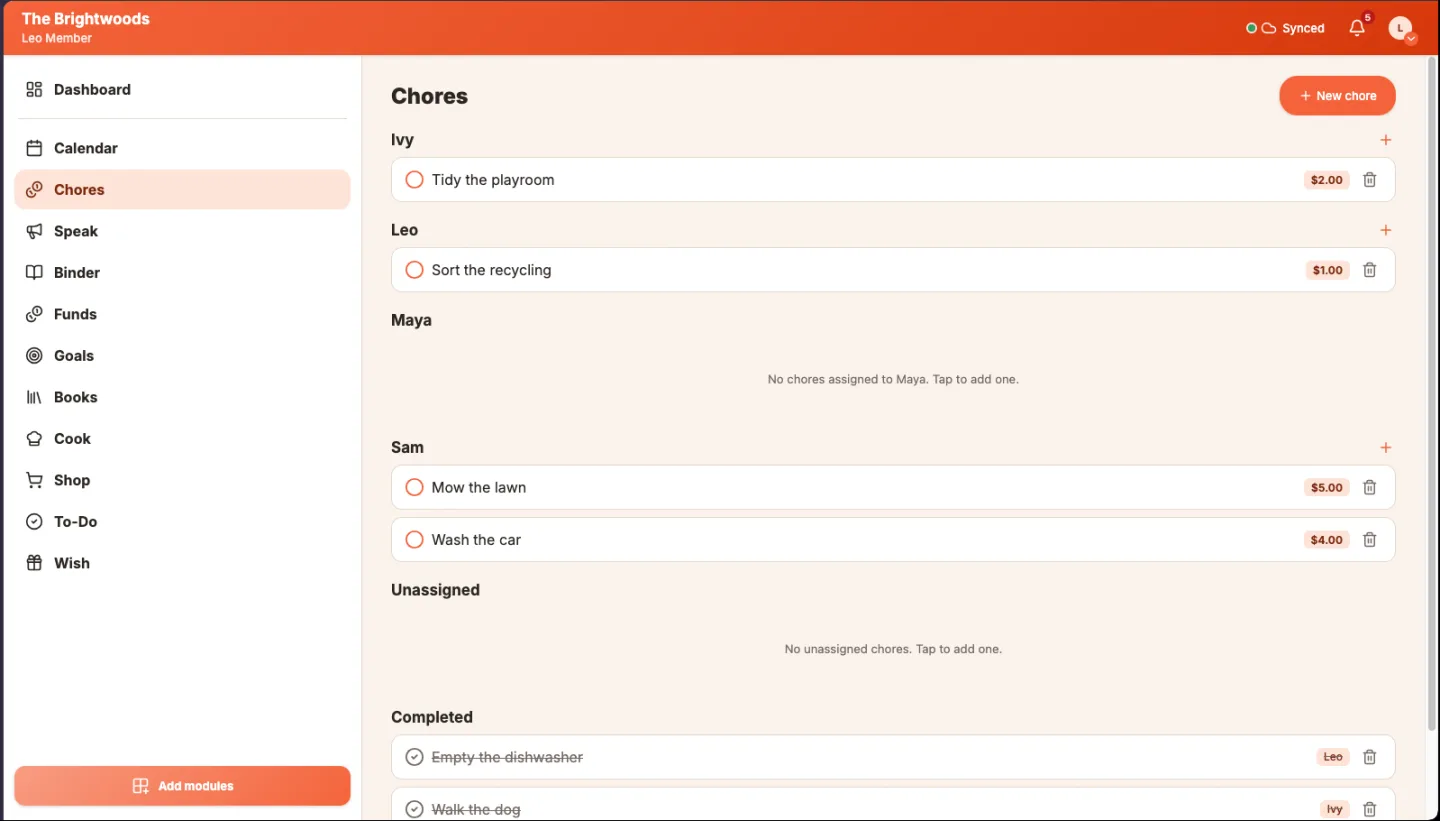Mark Sort the recycling as complete
This screenshot has height=821, width=1440.
tap(414, 270)
